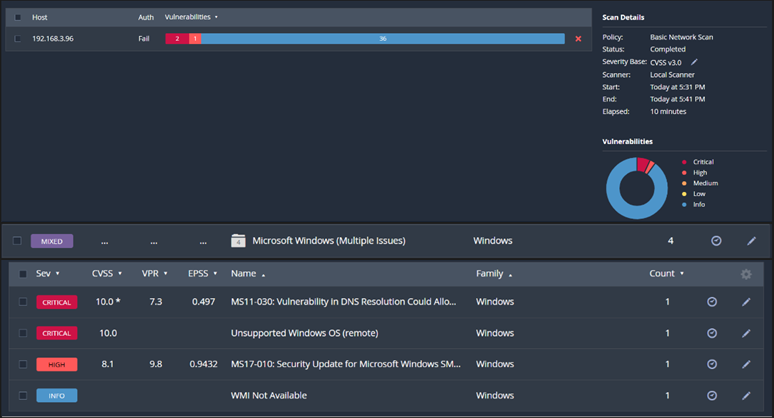
Task: Sort by the Count column header
Action: tap(666, 273)
